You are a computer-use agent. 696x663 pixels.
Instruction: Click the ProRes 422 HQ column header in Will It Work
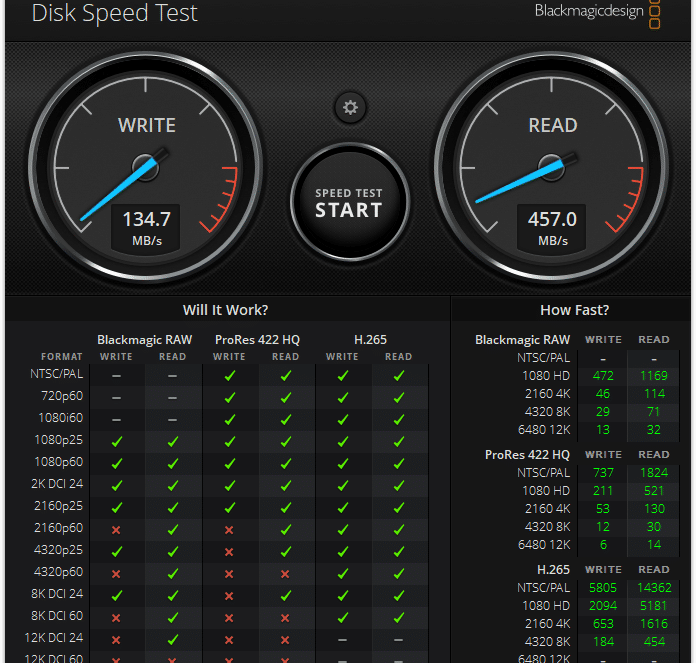(257, 340)
